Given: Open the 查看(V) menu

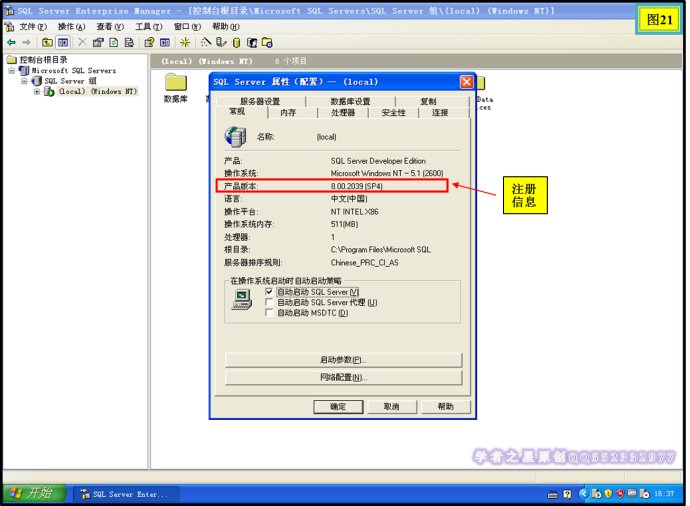Looking at the screenshot, I should [110, 27].
